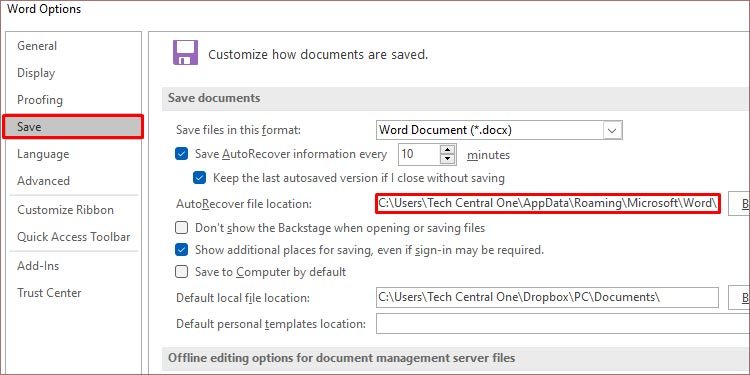Open the General options category
The height and width of the screenshot is (375, 750).
pos(37,46)
